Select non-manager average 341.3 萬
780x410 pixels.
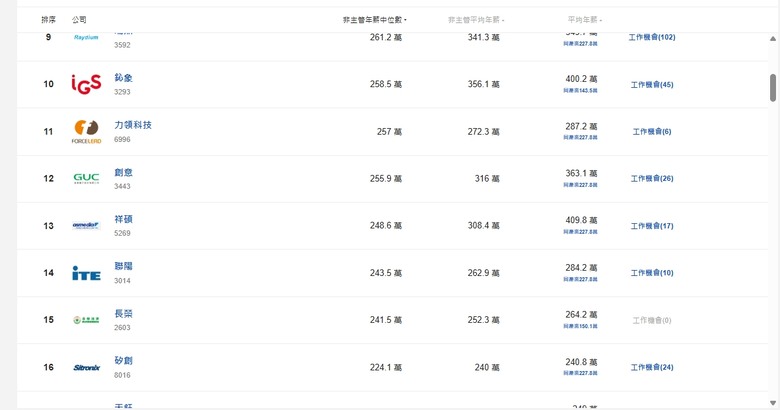484,37
